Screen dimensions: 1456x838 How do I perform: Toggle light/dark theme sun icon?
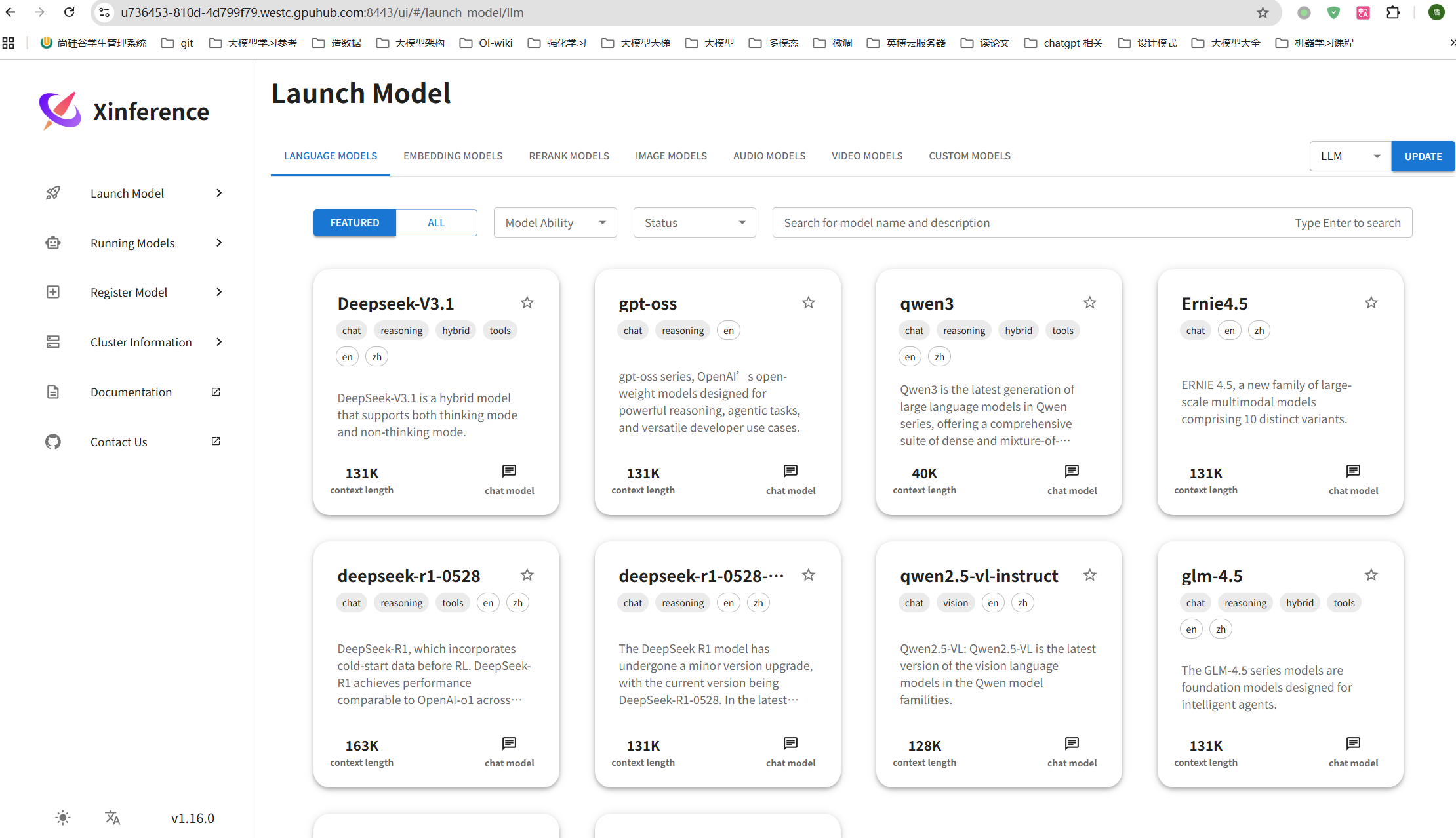click(62, 818)
